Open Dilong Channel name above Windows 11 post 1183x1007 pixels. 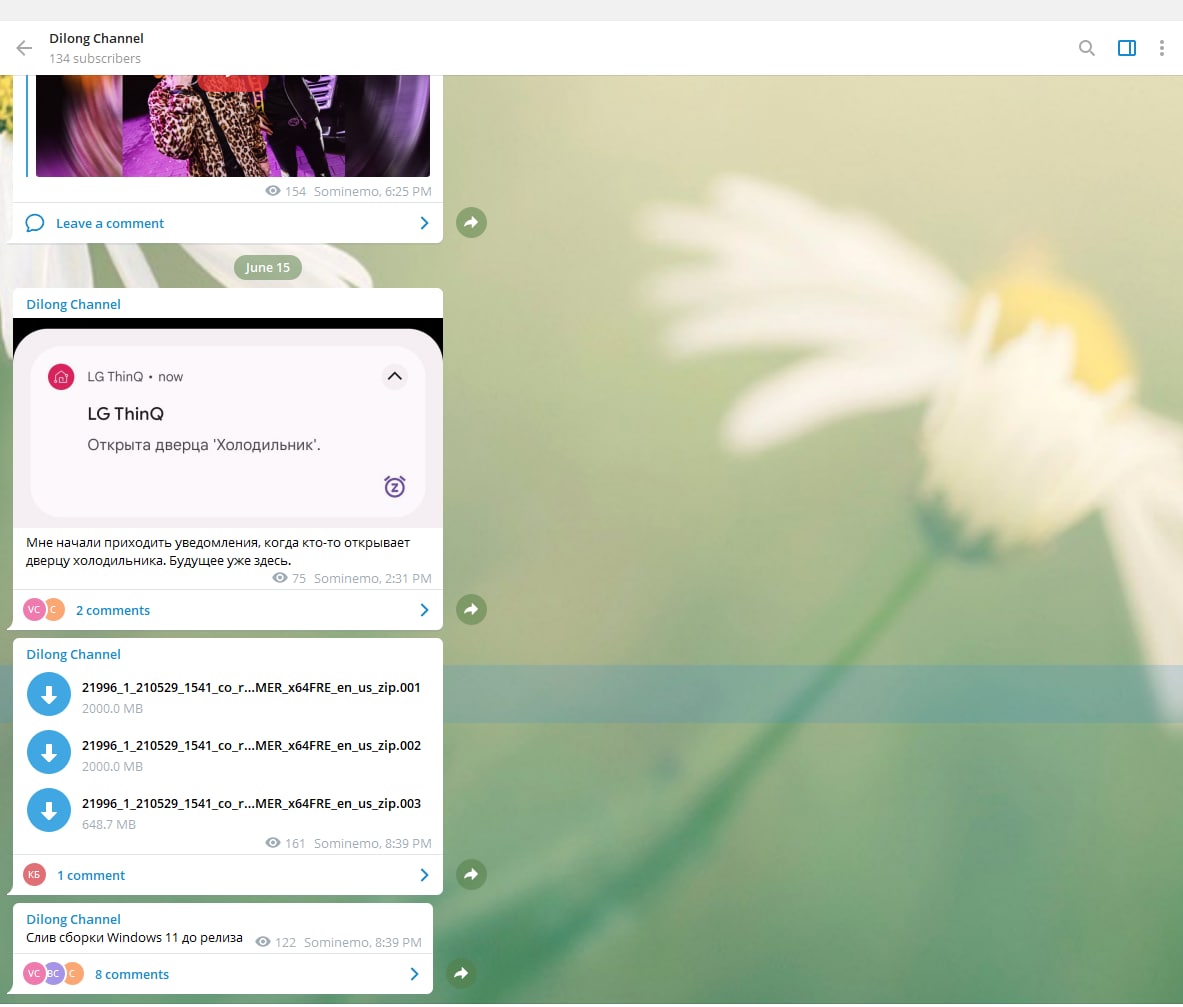tap(73, 920)
